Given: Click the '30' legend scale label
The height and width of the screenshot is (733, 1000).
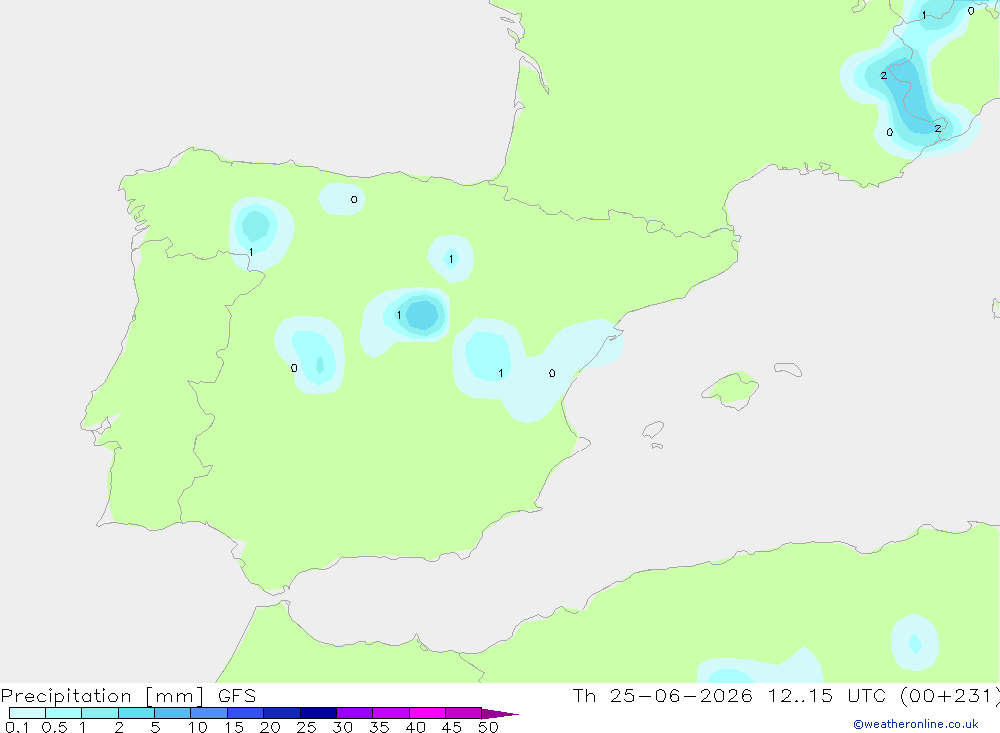Looking at the screenshot, I should tap(342, 727).
